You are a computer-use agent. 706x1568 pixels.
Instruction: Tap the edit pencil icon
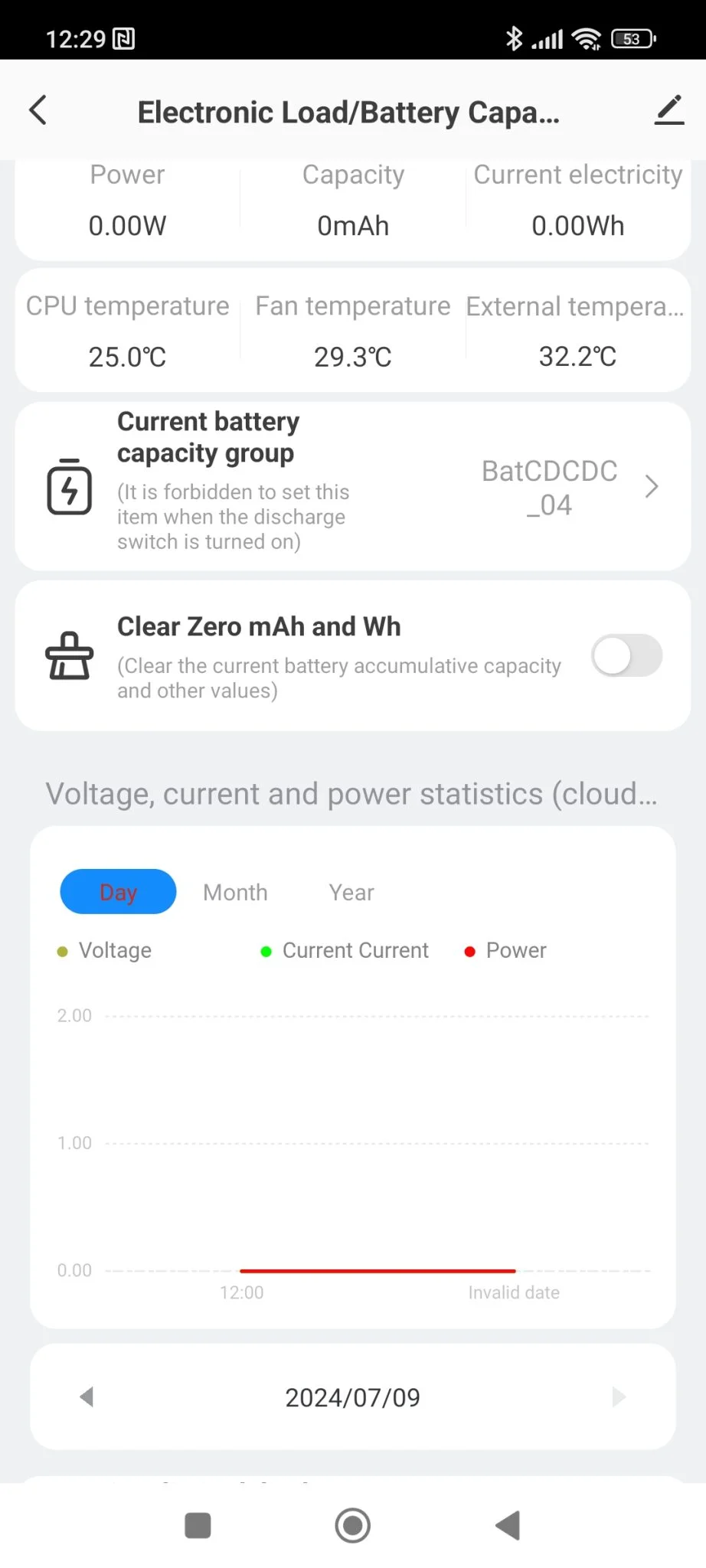[668, 110]
